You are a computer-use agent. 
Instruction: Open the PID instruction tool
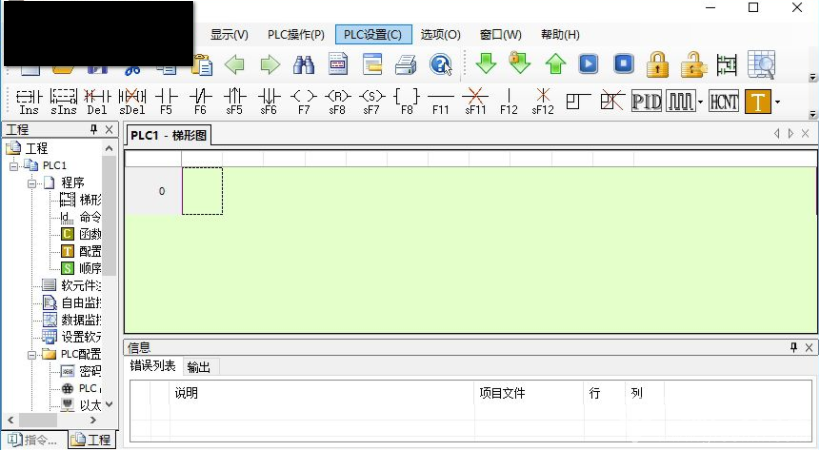point(647,101)
